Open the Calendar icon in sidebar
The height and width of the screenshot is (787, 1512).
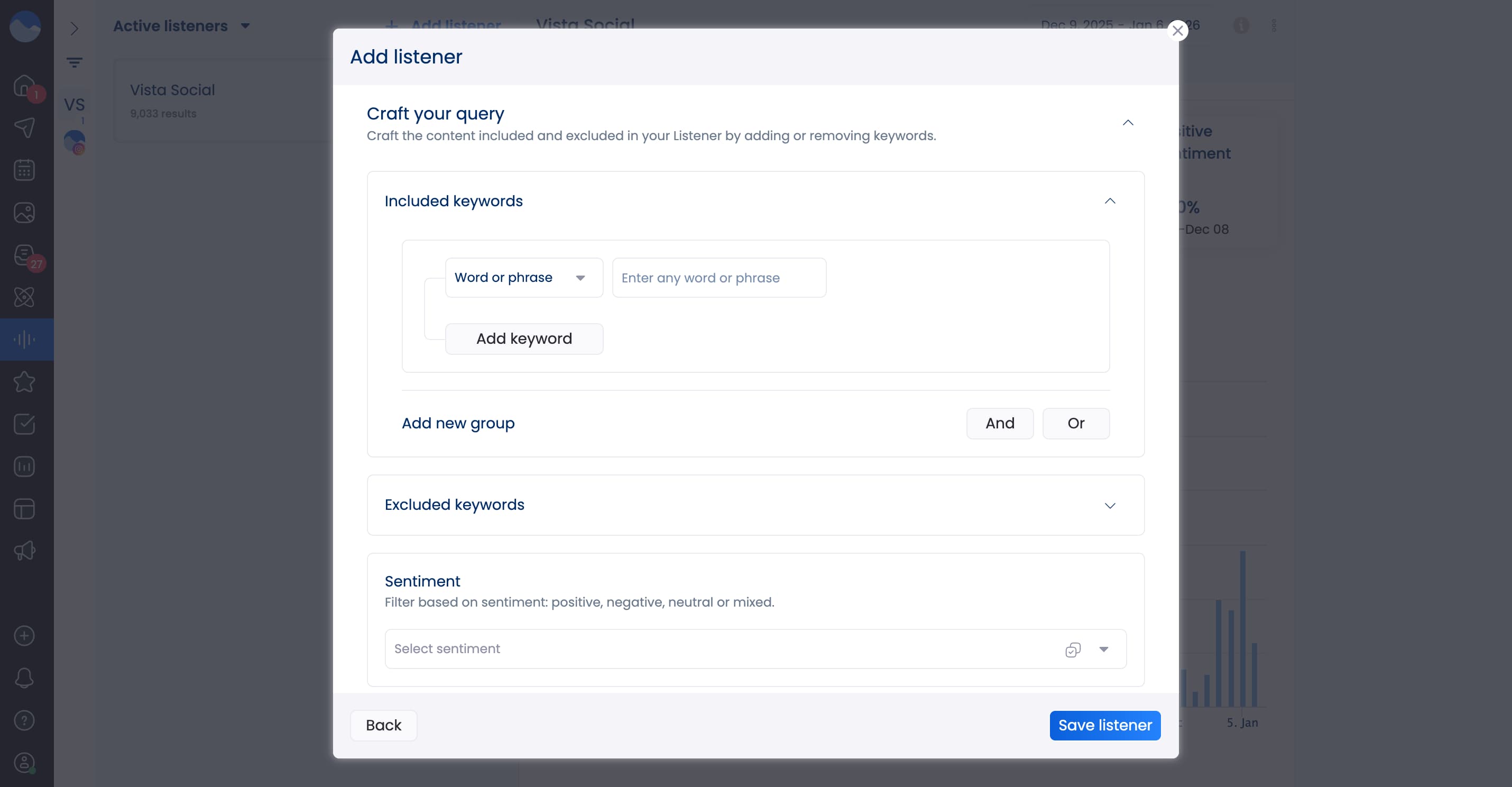tap(24, 170)
